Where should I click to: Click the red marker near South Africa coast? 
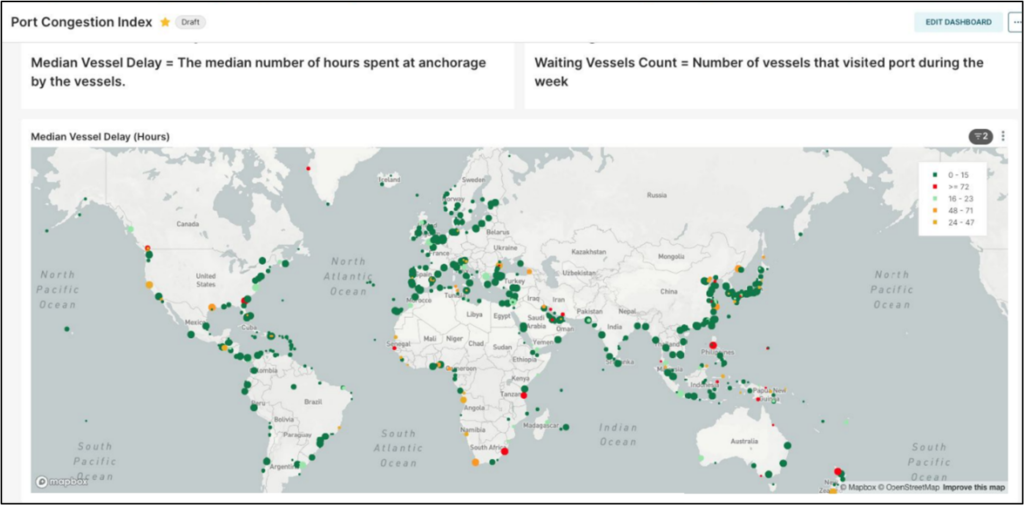click(505, 451)
